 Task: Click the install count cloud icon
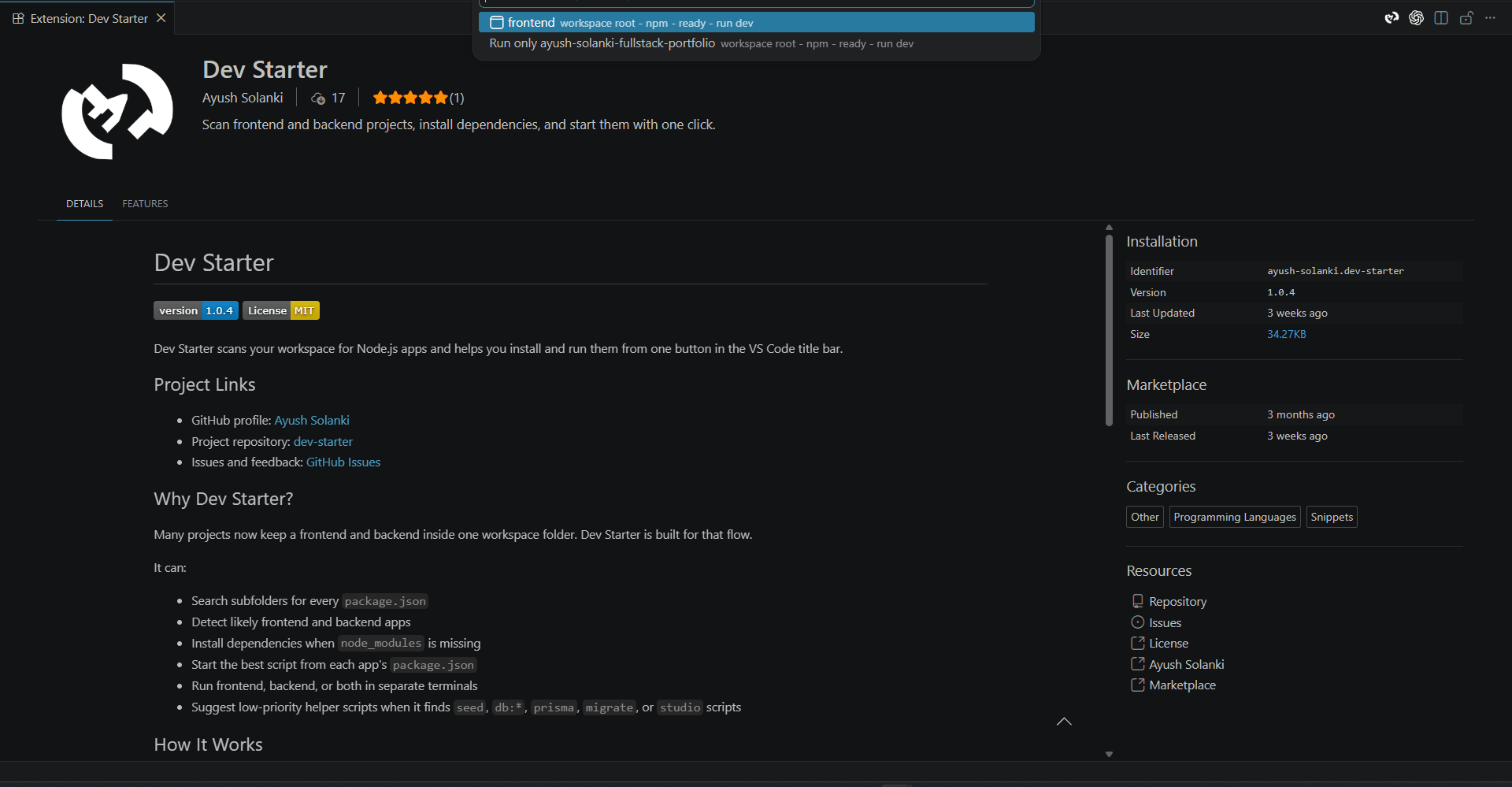[318, 98]
